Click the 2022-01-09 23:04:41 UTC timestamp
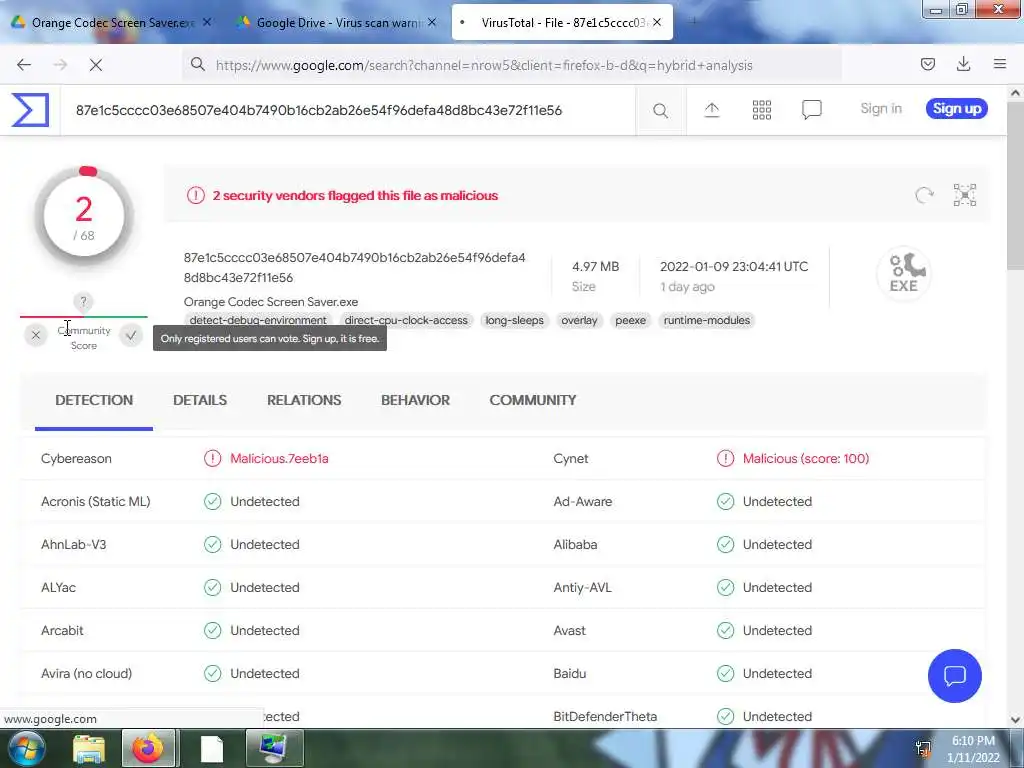This screenshot has width=1024, height=768. point(734,266)
